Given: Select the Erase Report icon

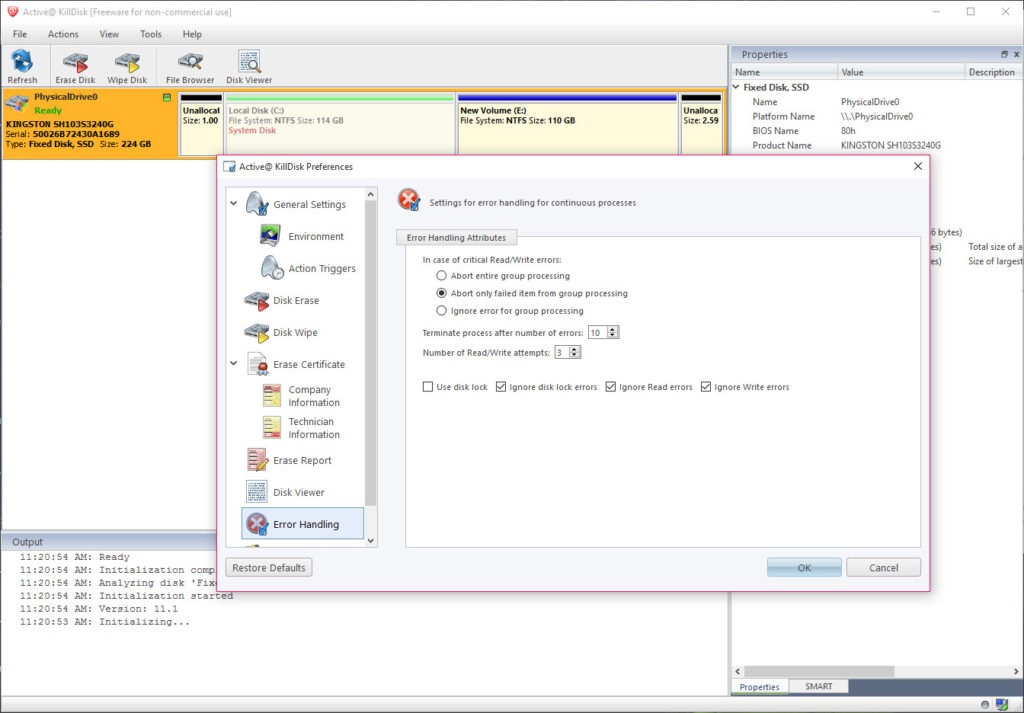Looking at the screenshot, I should [x=257, y=460].
